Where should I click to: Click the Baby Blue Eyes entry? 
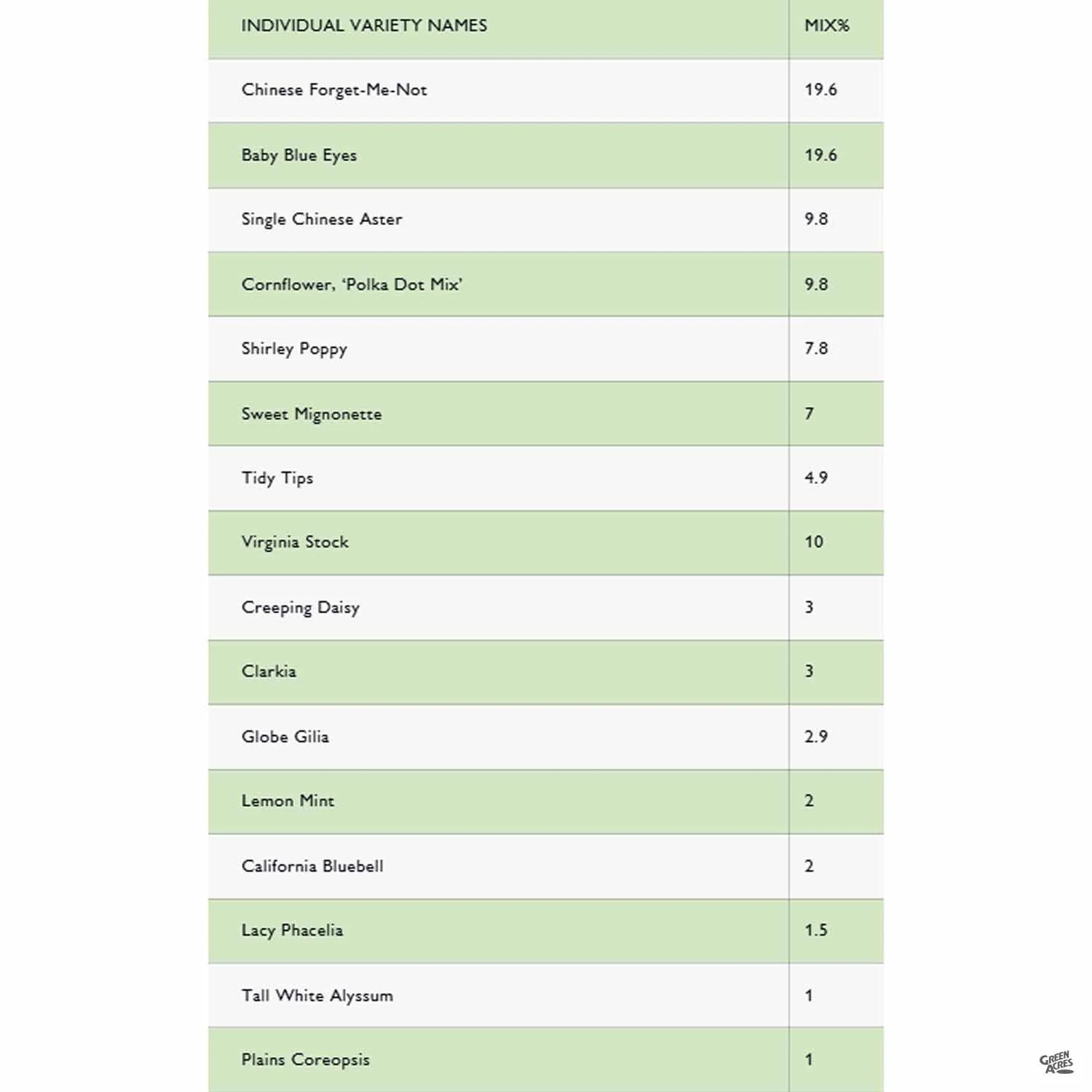point(299,155)
